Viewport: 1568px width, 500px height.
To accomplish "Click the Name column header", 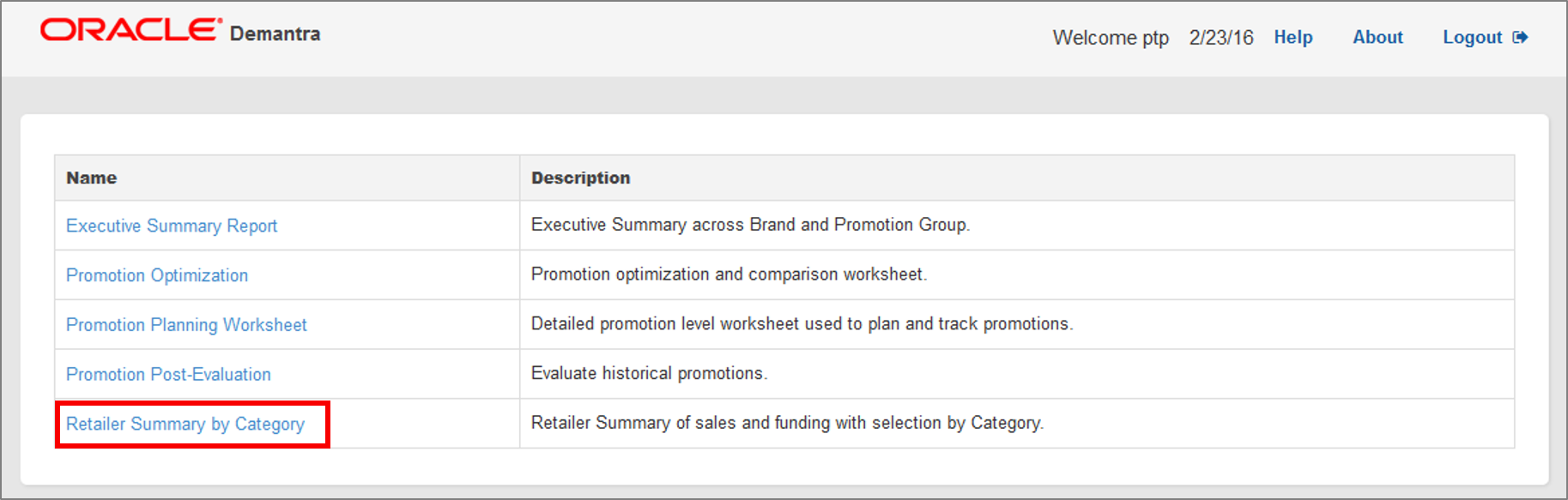I will click(x=91, y=178).
